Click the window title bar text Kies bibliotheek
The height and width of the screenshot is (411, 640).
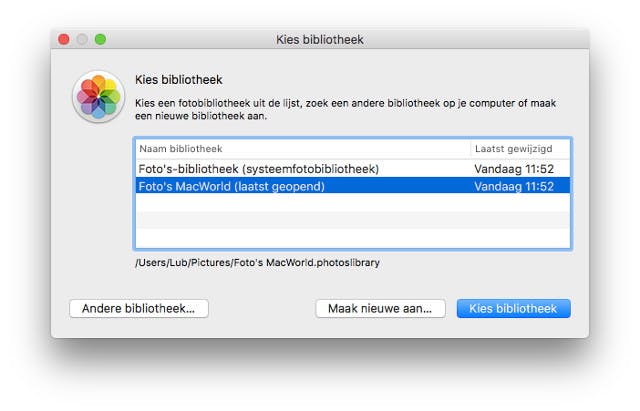pyautogui.click(x=319, y=40)
